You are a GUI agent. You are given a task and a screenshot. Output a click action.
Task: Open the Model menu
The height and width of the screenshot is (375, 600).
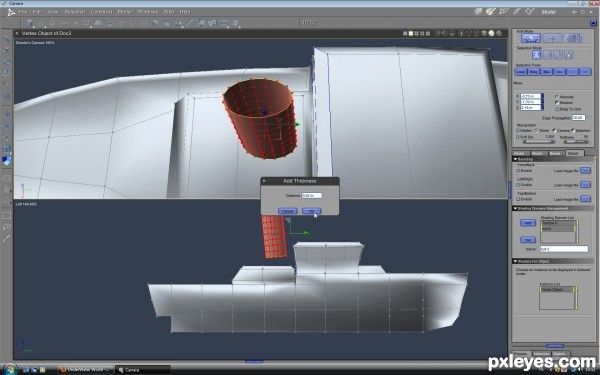[125, 12]
